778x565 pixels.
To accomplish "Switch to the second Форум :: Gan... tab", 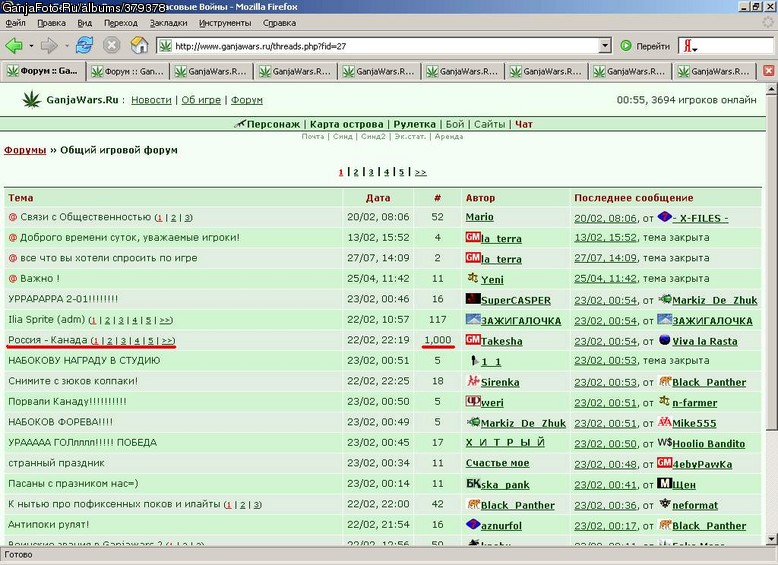I will [128, 71].
